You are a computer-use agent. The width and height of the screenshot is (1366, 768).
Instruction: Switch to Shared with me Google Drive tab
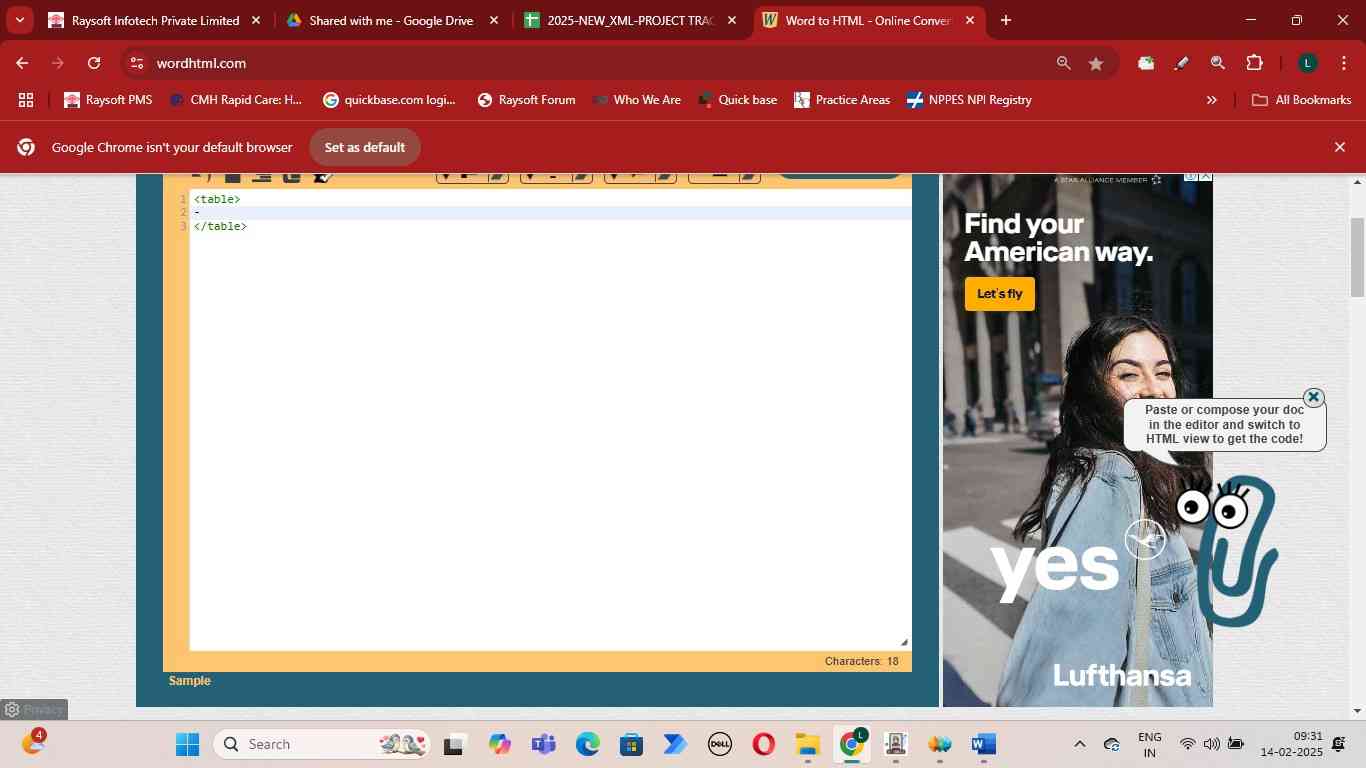(x=391, y=20)
